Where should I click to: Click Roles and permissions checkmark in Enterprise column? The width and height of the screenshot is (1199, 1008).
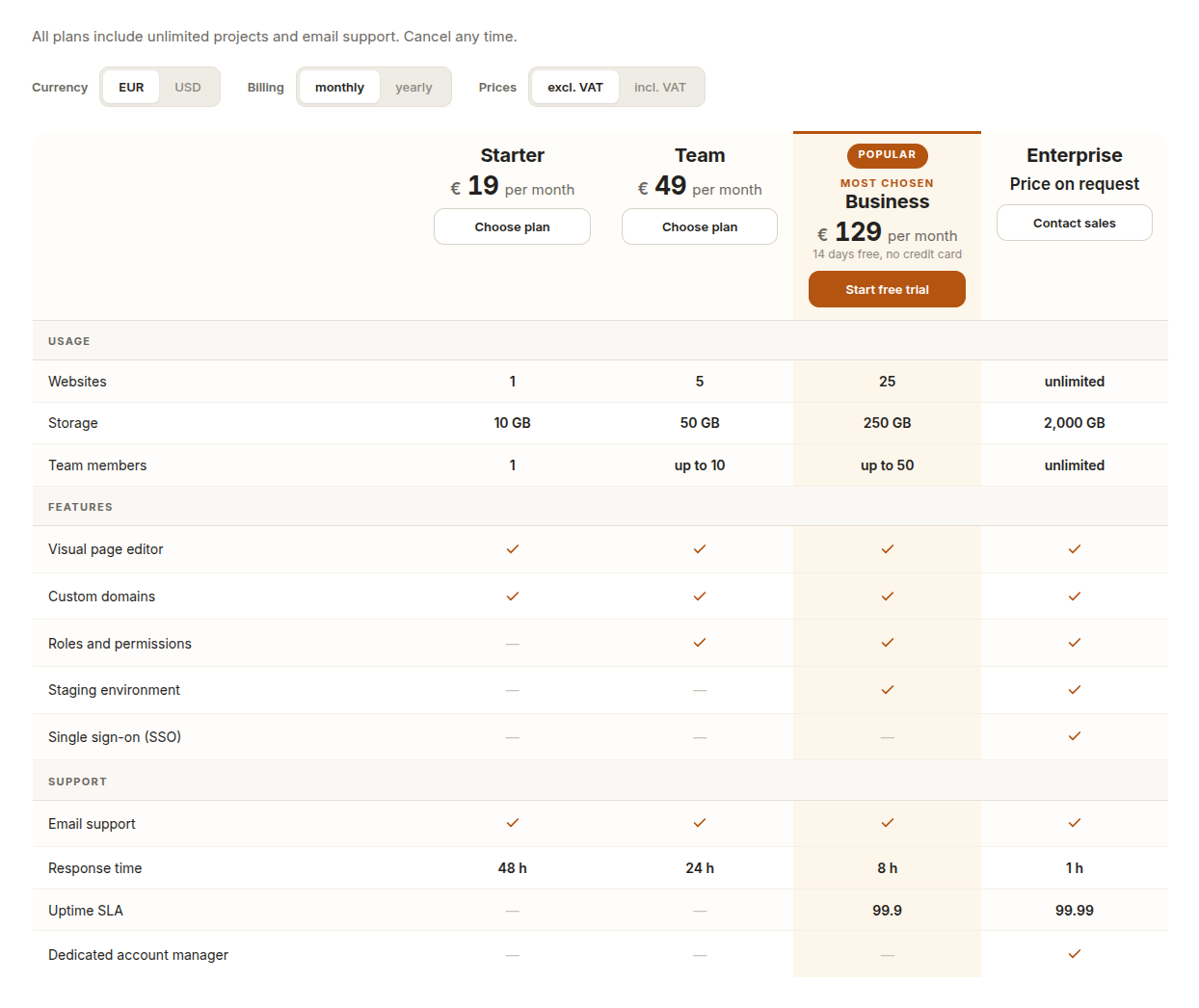coord(1075,643)
